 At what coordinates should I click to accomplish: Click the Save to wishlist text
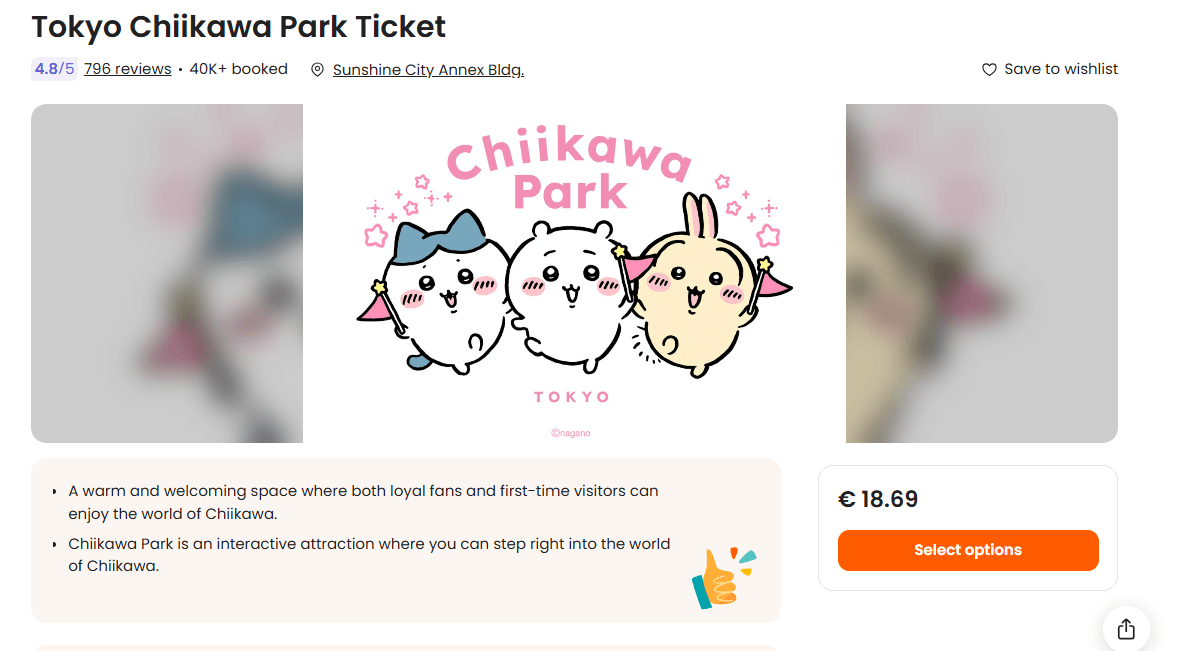[1061, 69]
